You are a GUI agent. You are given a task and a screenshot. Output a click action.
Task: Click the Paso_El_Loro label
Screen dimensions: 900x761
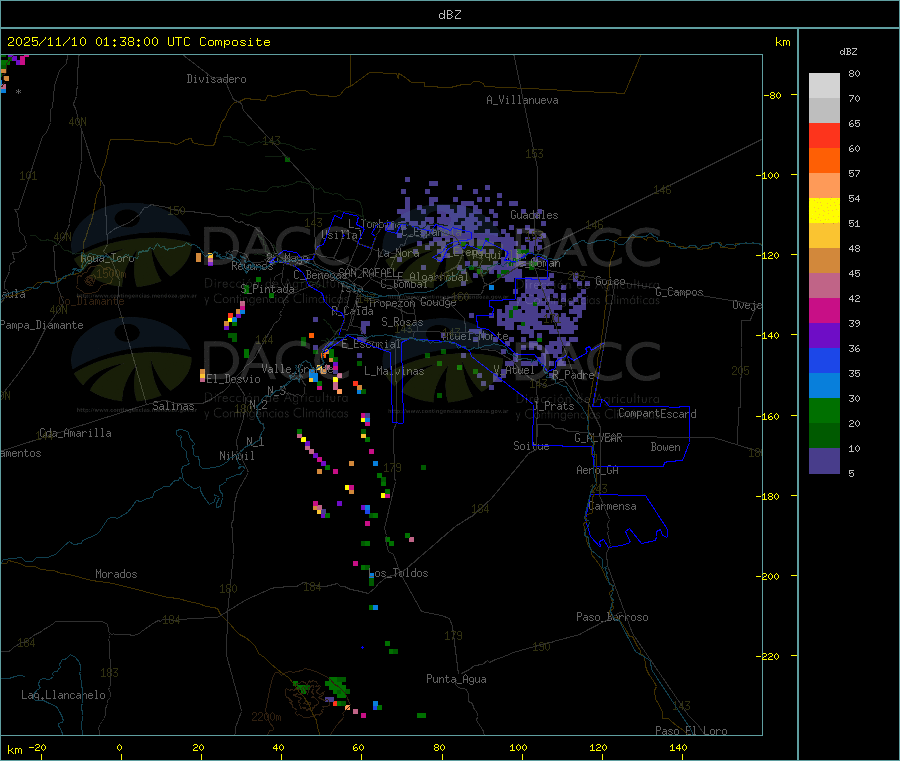(691, 731)
